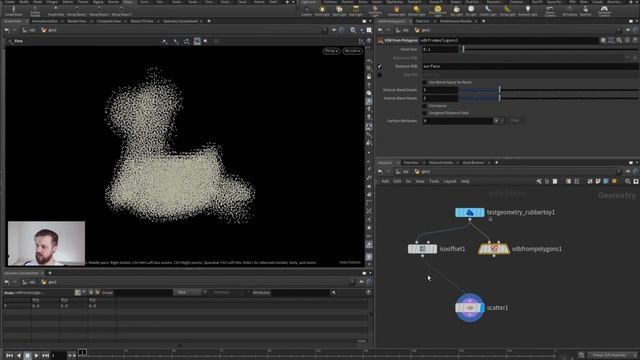
Task: Jump to the first frame
Action: pyautogui.click(x=9, y=356)
